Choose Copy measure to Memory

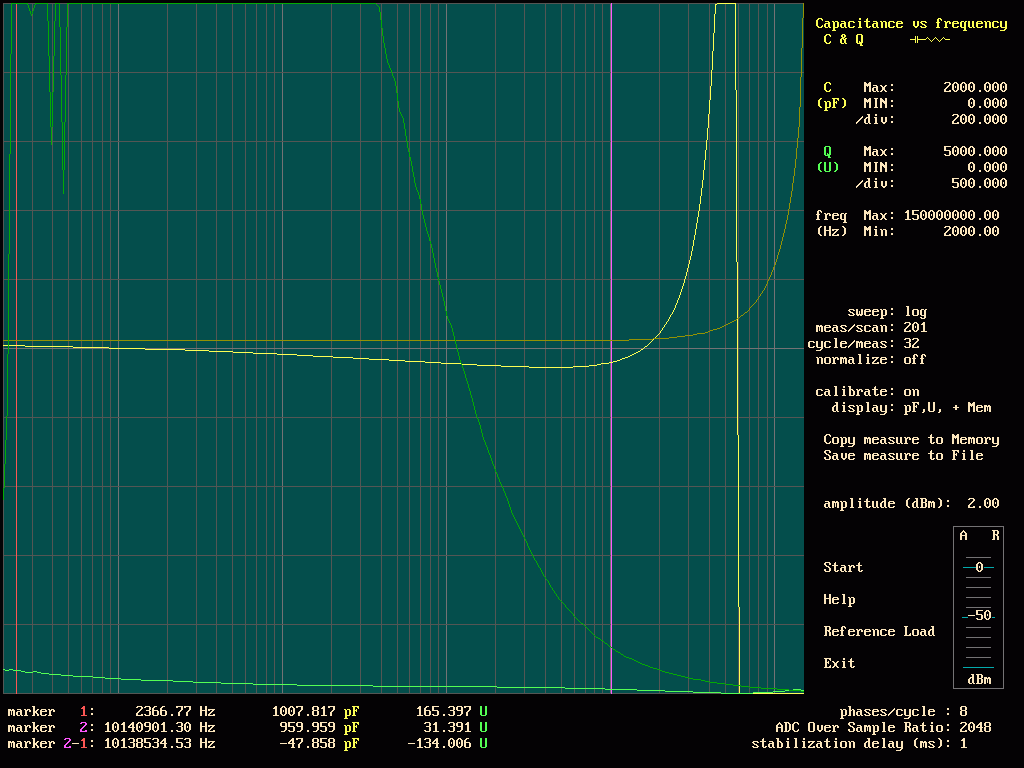(x=911, y=440)
